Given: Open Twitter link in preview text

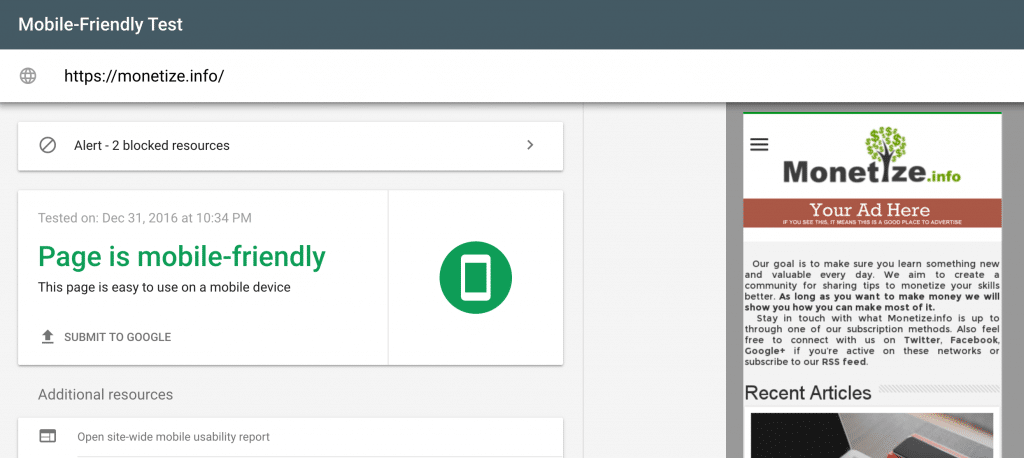Looking at the screenshot, I should point(922,340).
